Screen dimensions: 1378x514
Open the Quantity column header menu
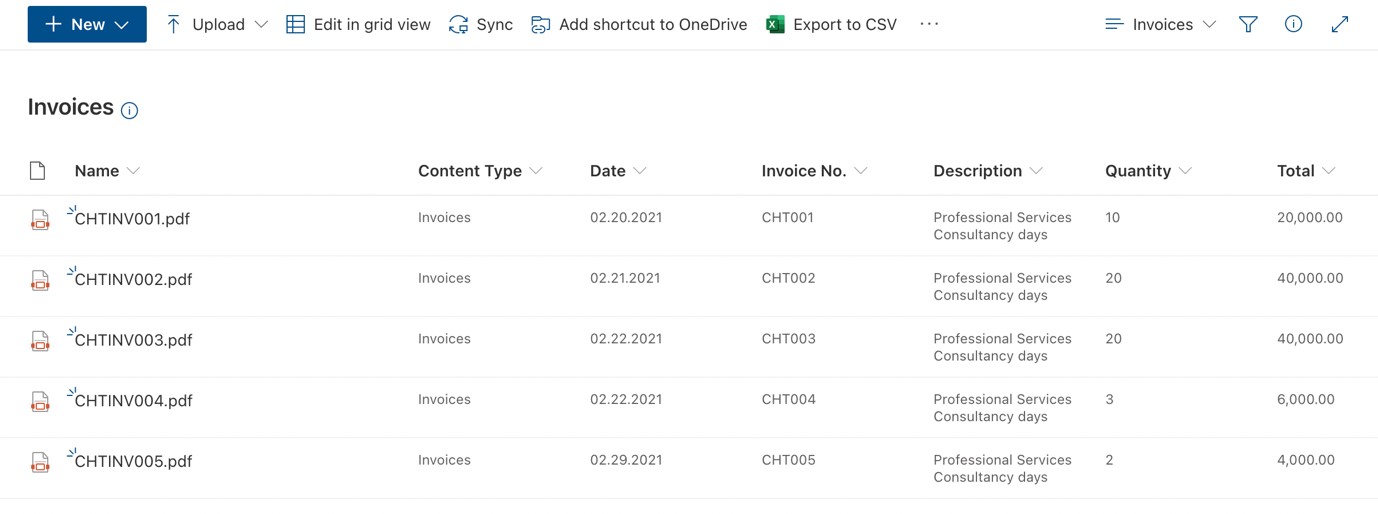[1148, 171]
